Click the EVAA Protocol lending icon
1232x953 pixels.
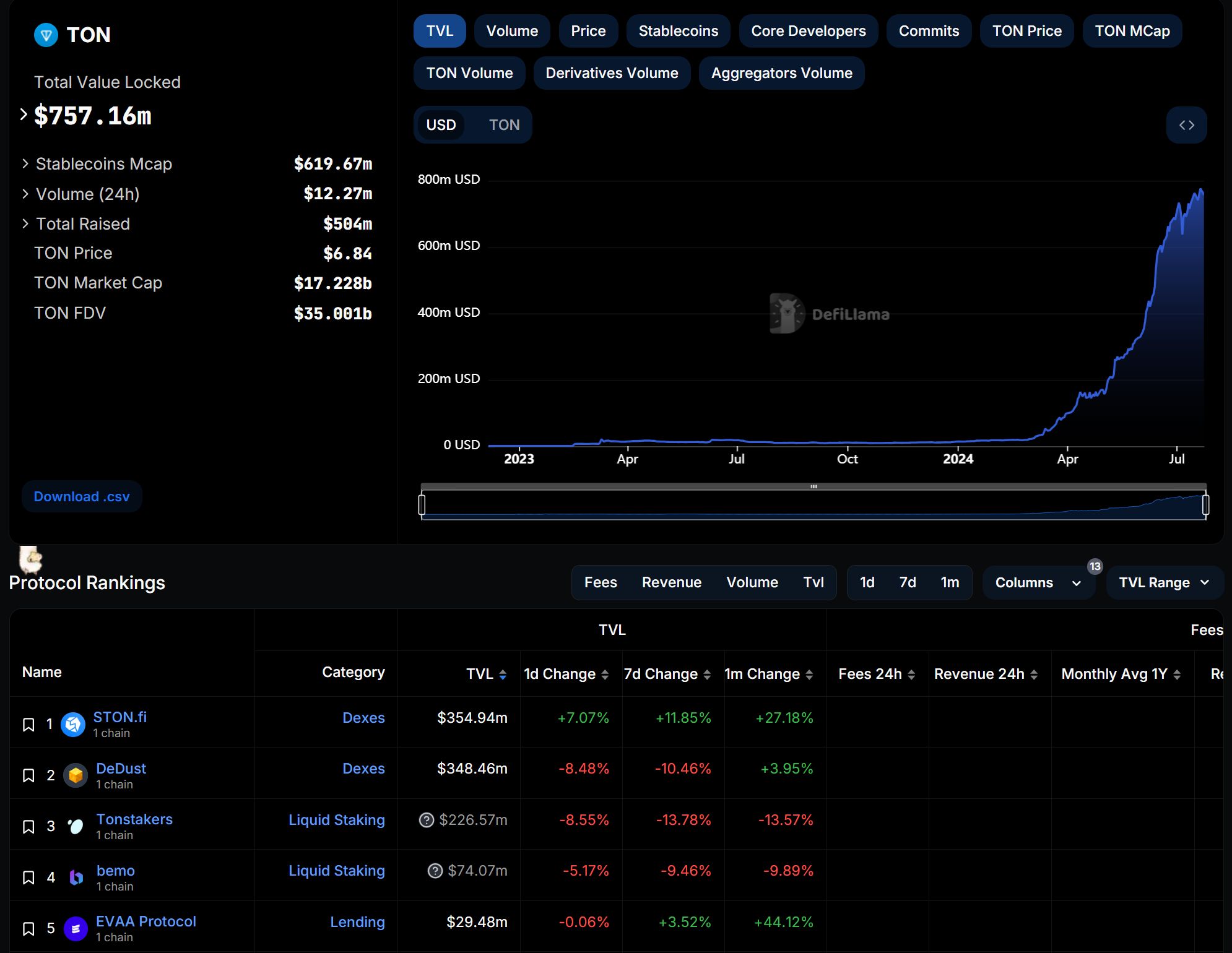click(x=76, y=923)
